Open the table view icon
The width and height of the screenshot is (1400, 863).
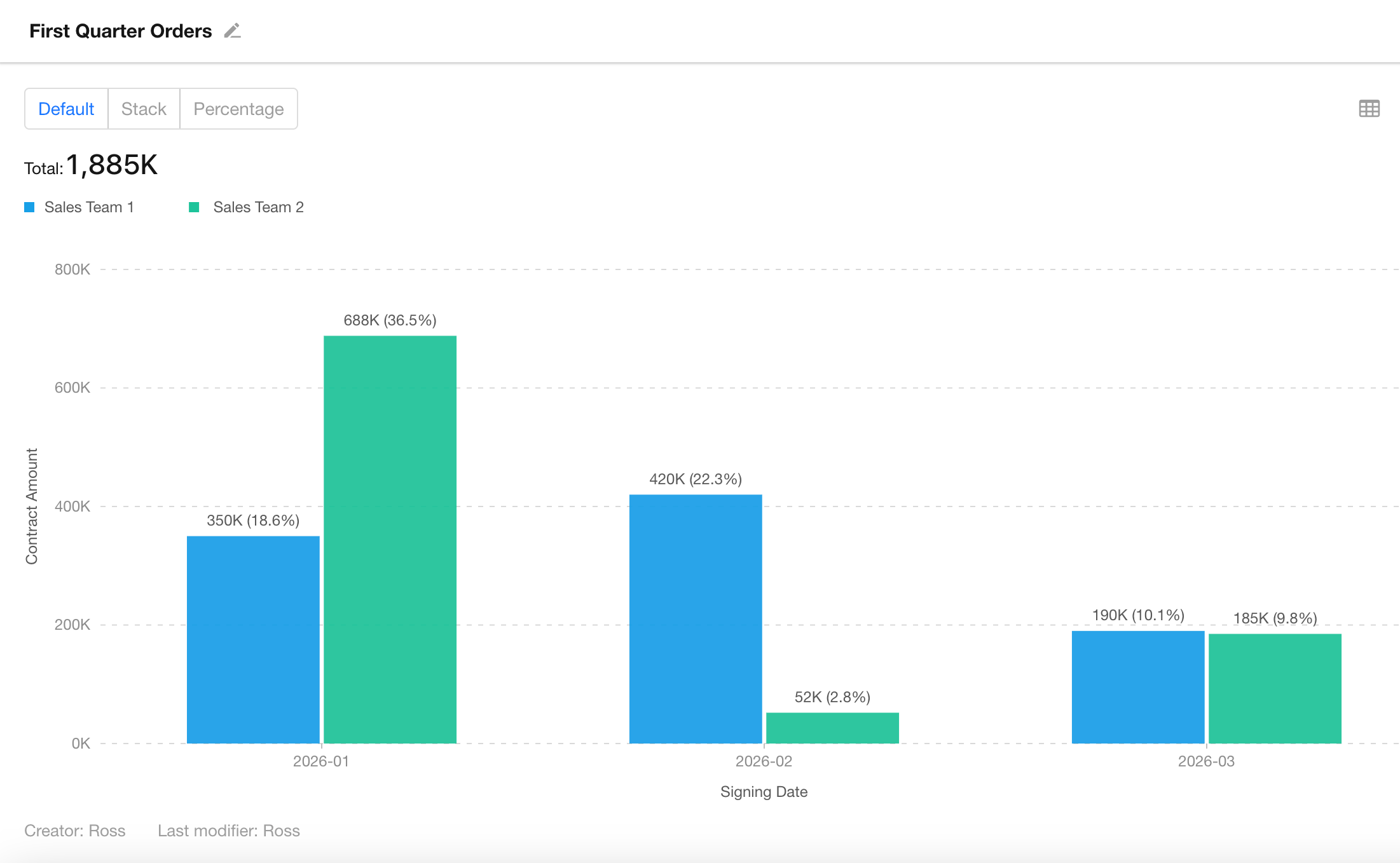(1369, 109)
